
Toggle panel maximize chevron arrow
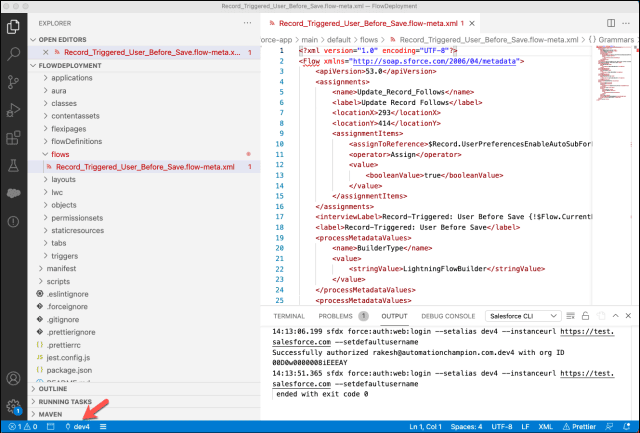coord(616,316)
